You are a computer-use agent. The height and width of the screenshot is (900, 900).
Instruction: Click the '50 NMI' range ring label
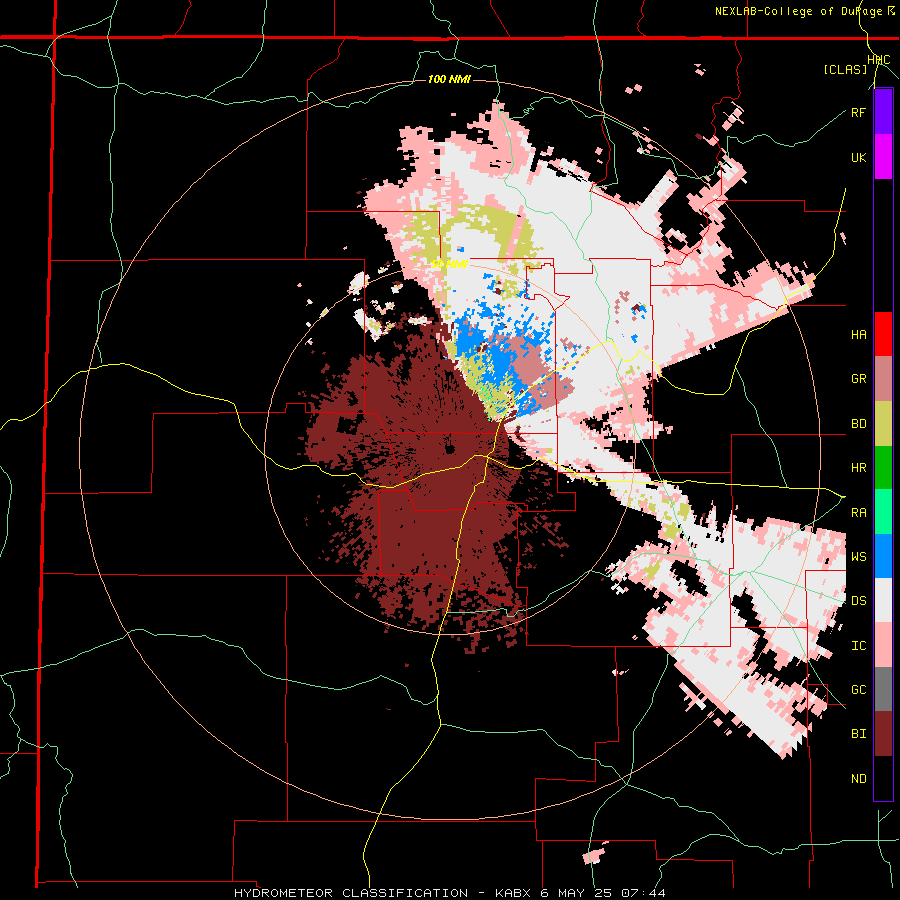(x=449, y=264)
